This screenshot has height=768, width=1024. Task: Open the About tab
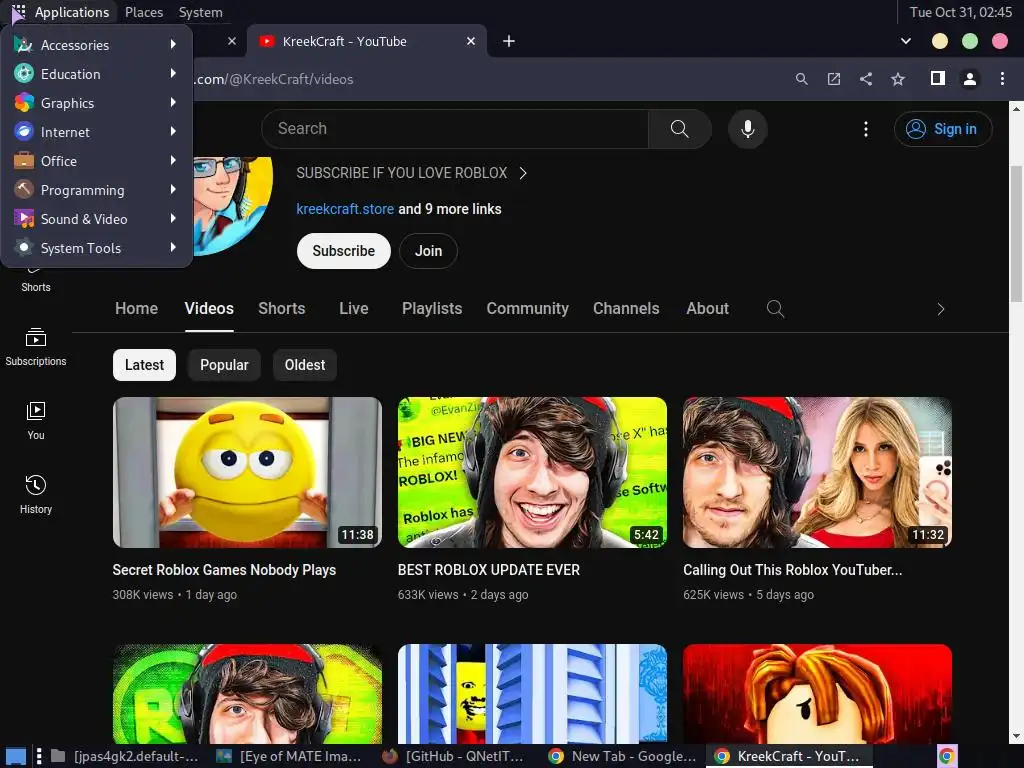(707, 308)
